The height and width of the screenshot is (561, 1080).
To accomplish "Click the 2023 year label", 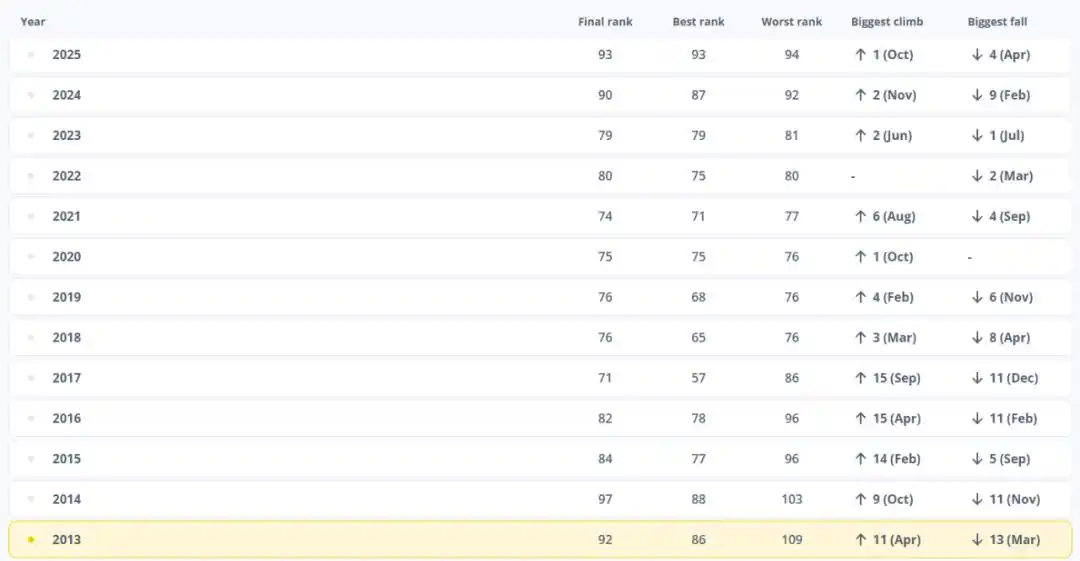I will click(x=67, y=136).
